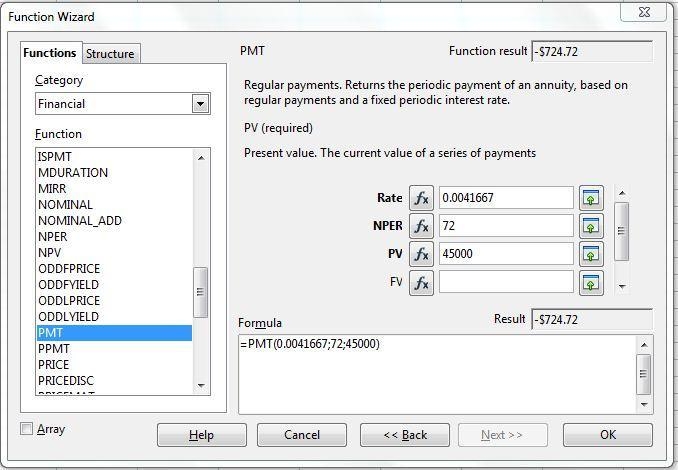This screenshot has width=678, height=470.
Task: Click the fx button beside FV
Action: 421,283
